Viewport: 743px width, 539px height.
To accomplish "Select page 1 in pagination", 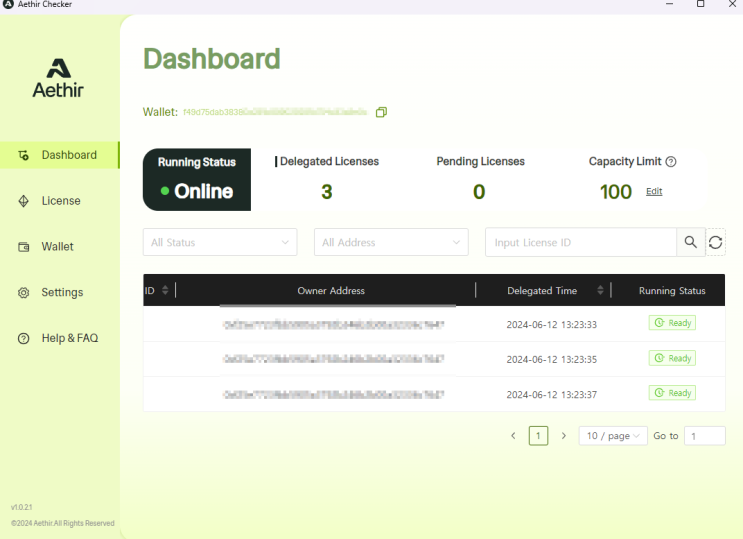I will [538, 436].
